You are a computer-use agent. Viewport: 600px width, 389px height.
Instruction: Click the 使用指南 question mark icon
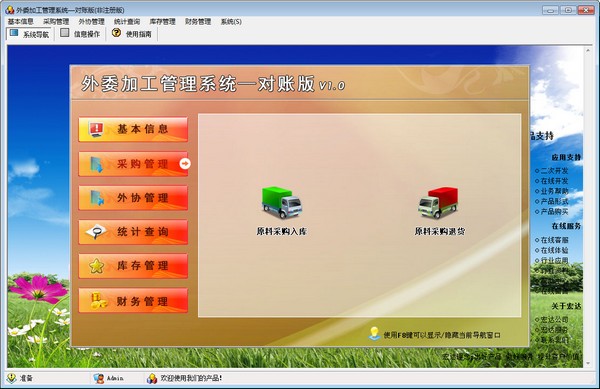pyautogui.click(x=116, y=33)
